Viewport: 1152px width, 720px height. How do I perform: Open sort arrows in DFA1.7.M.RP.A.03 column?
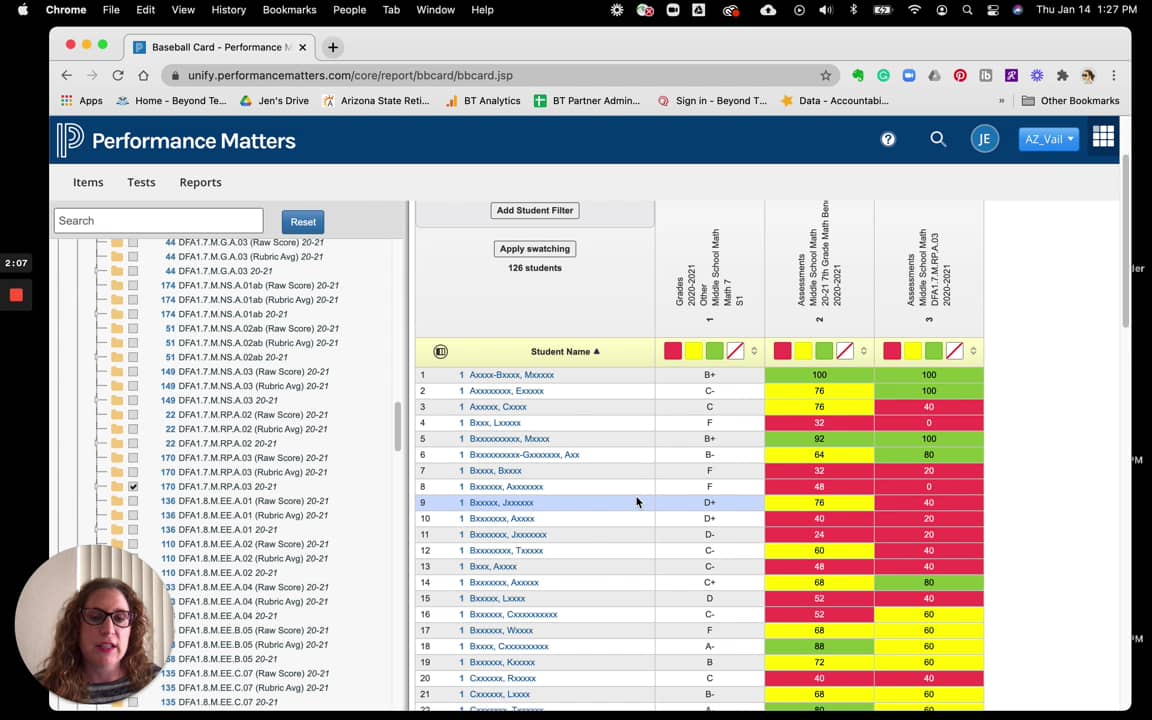point(973,351)
